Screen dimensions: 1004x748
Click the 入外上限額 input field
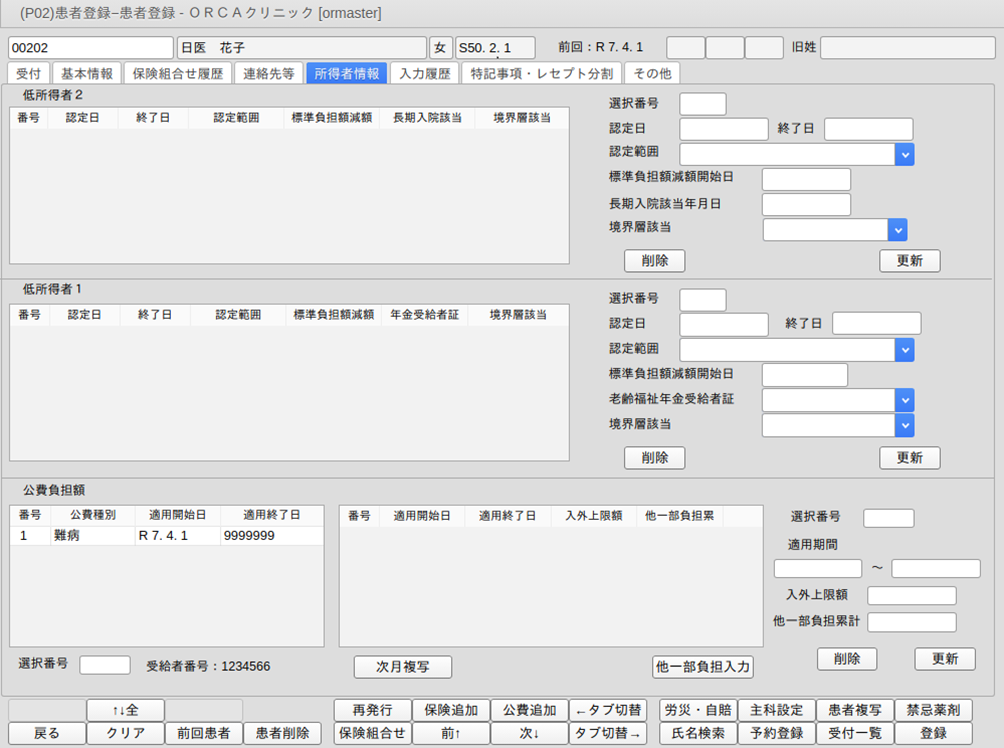911,596
